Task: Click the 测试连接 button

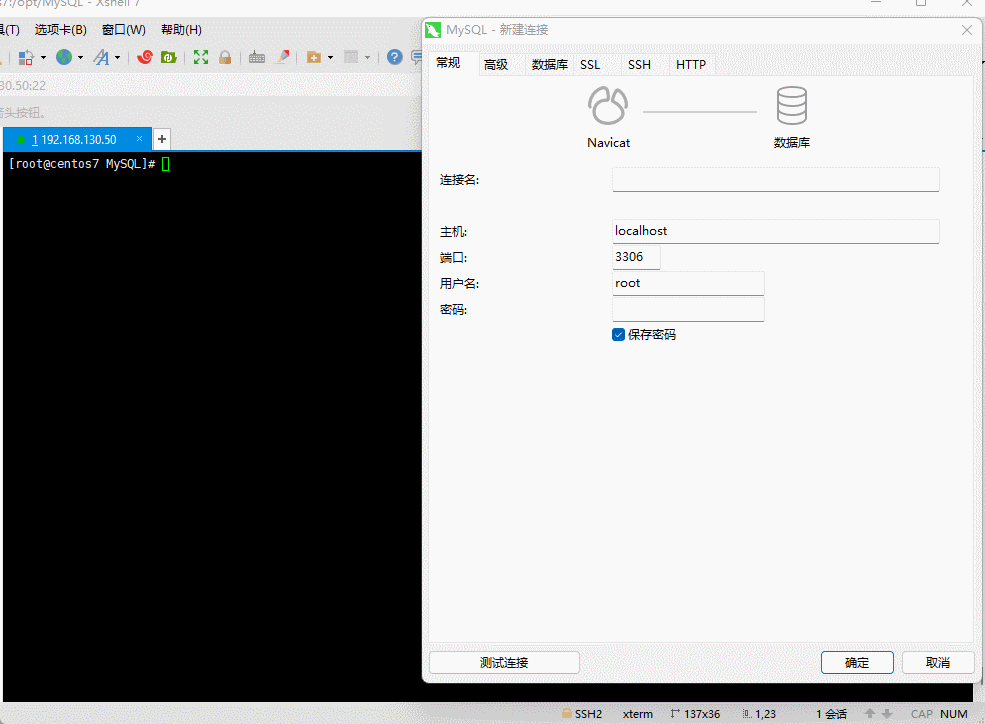Action: pos(504,662)
